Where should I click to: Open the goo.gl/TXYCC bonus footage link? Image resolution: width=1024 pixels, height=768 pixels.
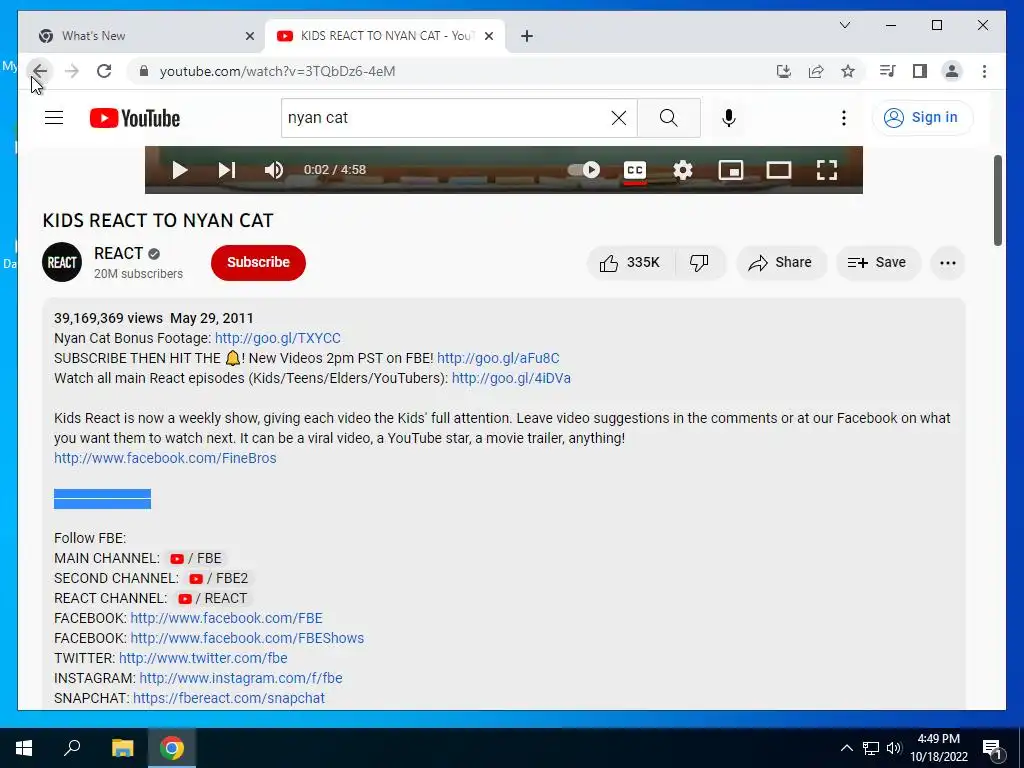tap(278, 338)
